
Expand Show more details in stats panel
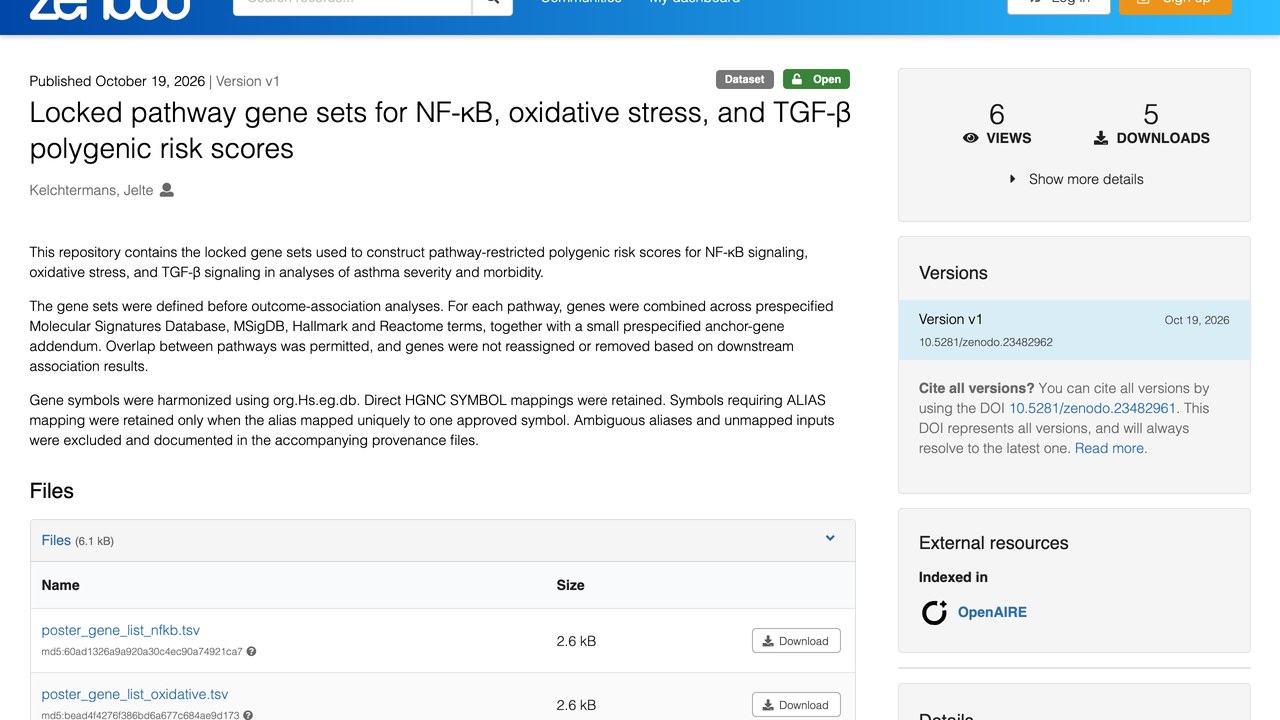(x=1075, y=179)
